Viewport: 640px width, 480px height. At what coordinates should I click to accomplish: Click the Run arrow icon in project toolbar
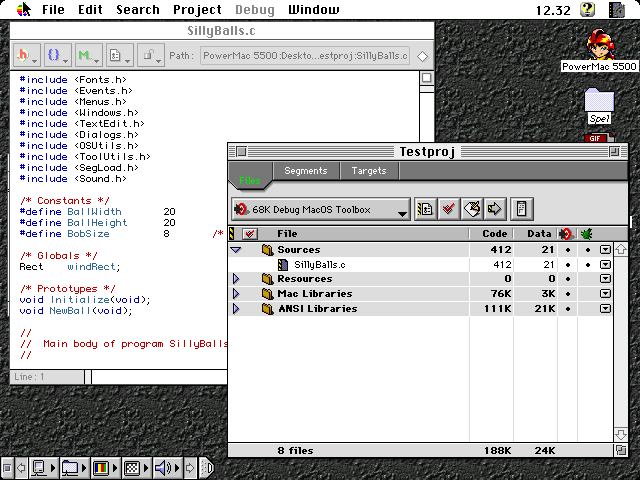tap(494, 209)
